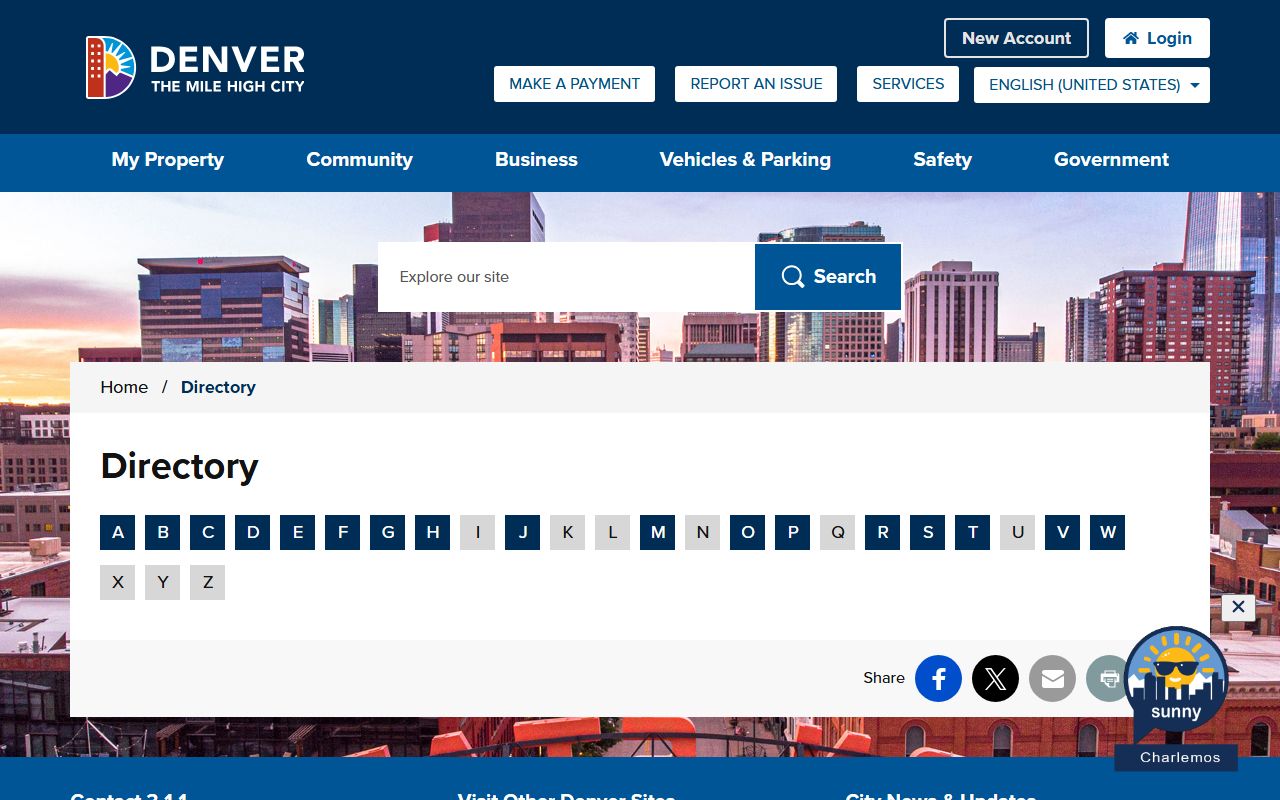
Task: Select directory letter T
Action: coord(972,532)
